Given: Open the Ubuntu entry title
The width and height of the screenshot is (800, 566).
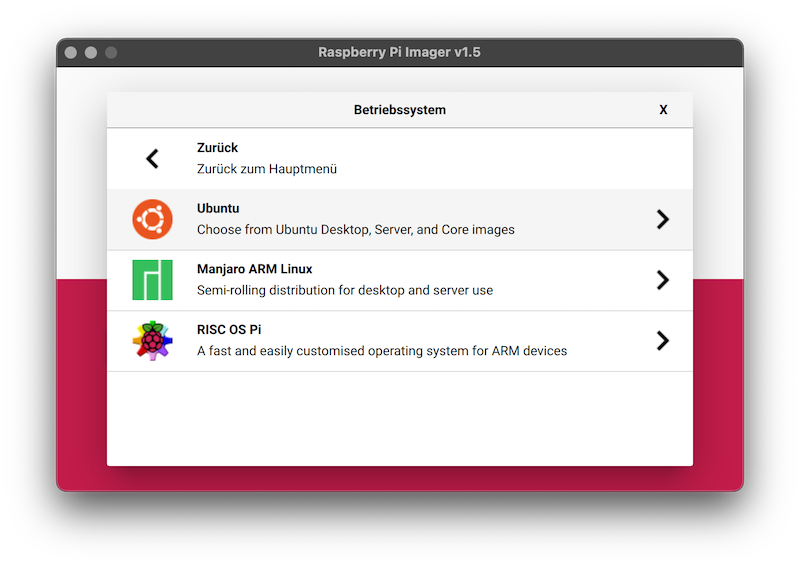Looking at the screenshot, I should (218, 208).
